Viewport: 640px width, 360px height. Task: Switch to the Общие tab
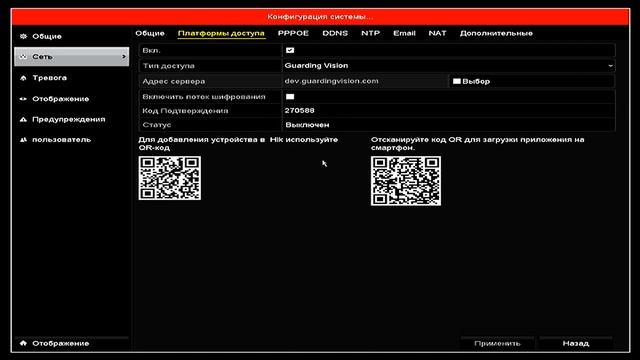150,33
